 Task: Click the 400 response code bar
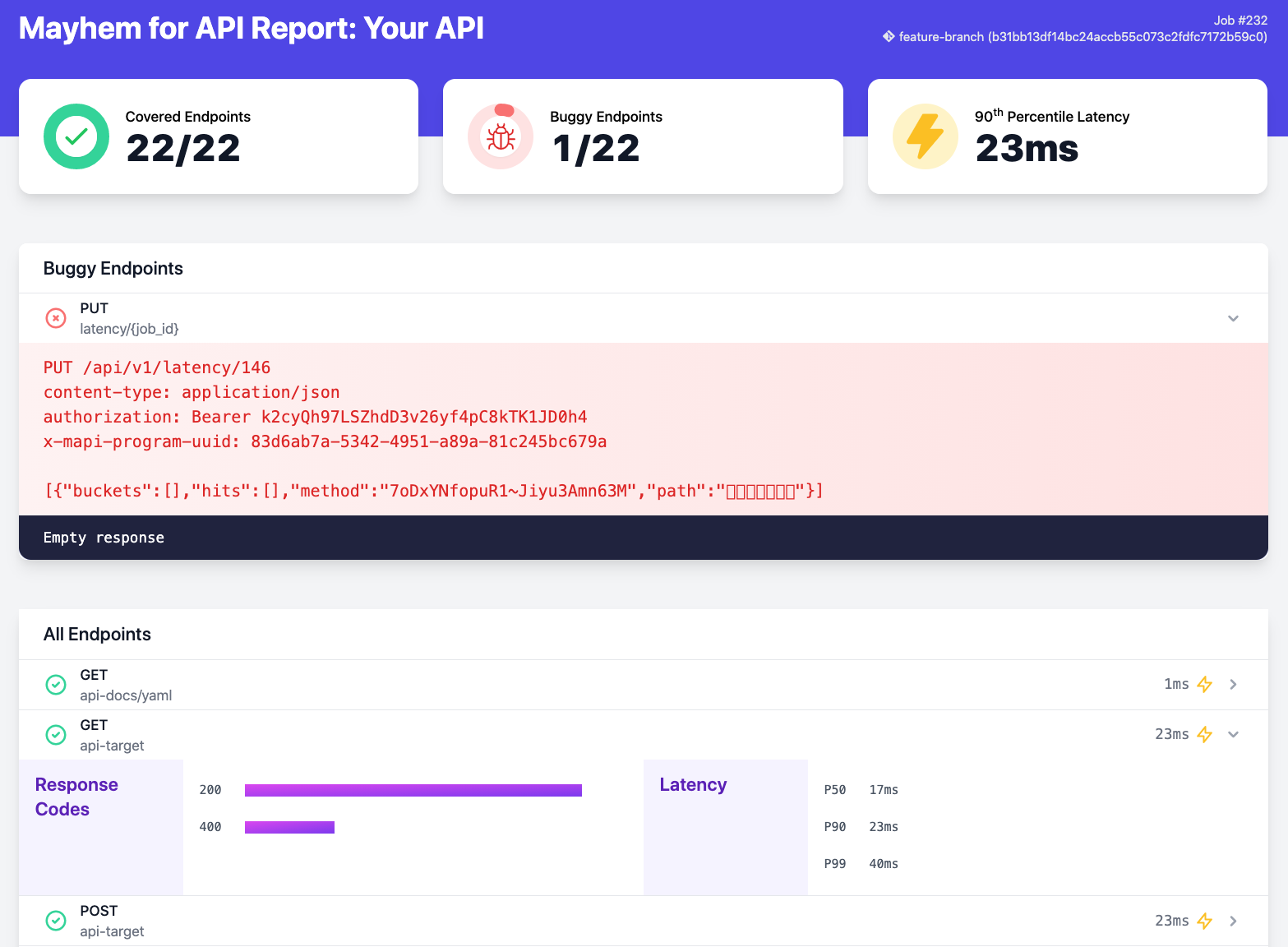pos(289,827)
